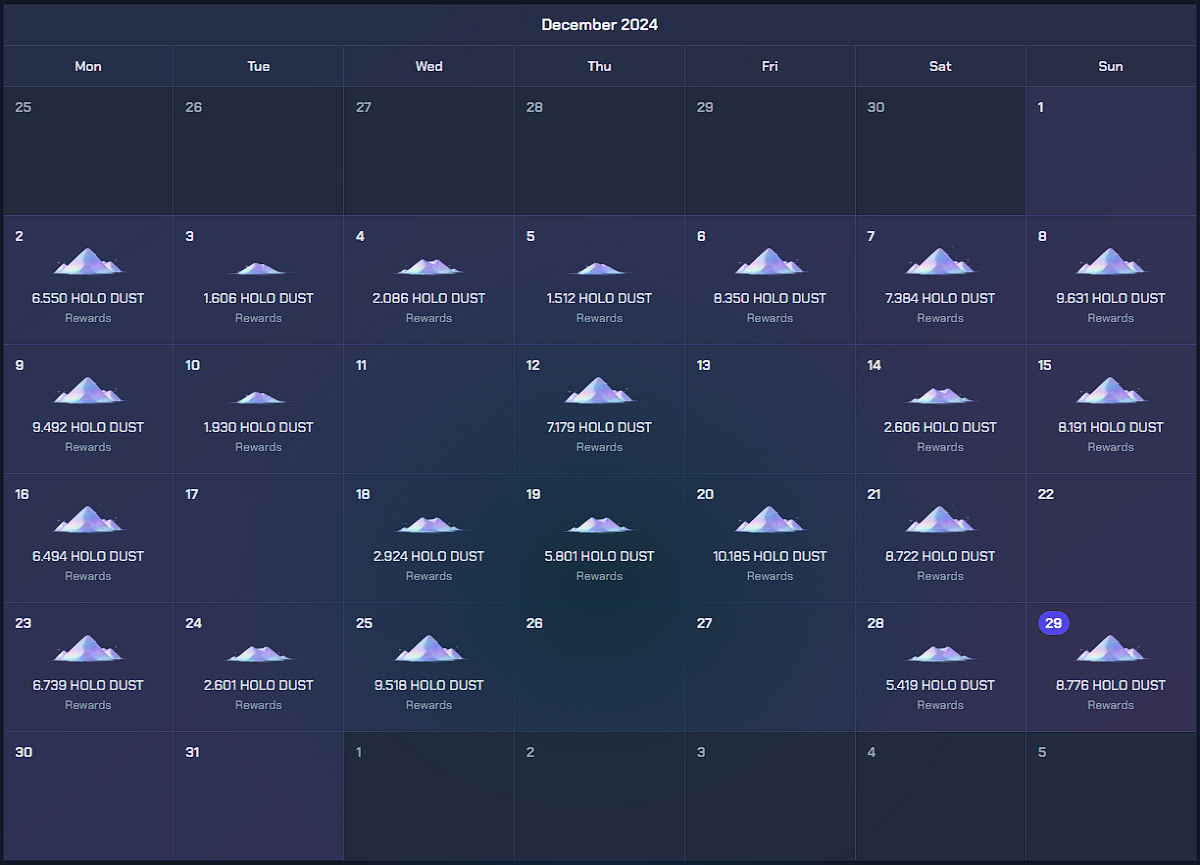The image size is (1200, 865).
Task: Open the dust icon on December 10
Action: click(x=258, y=396)
